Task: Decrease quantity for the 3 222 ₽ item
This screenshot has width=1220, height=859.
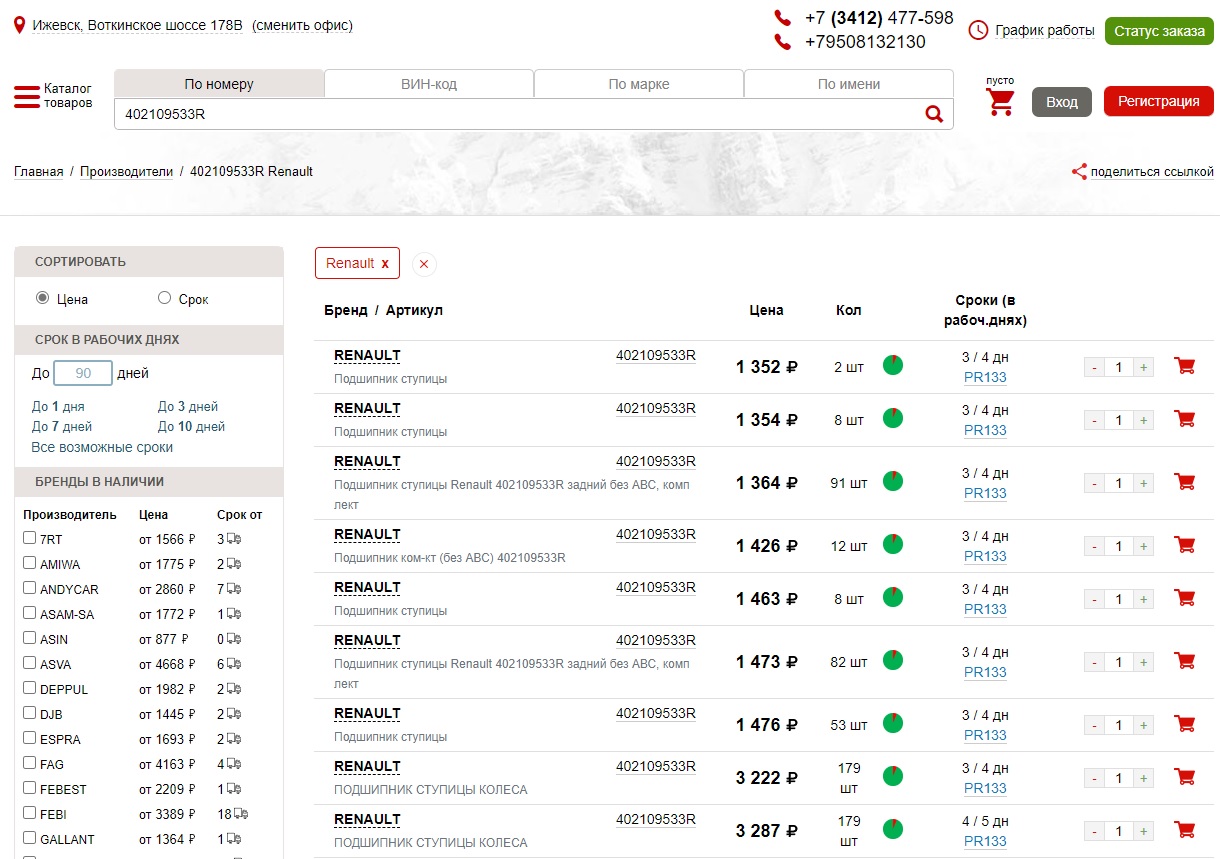Action: (x=1094, y=779)
